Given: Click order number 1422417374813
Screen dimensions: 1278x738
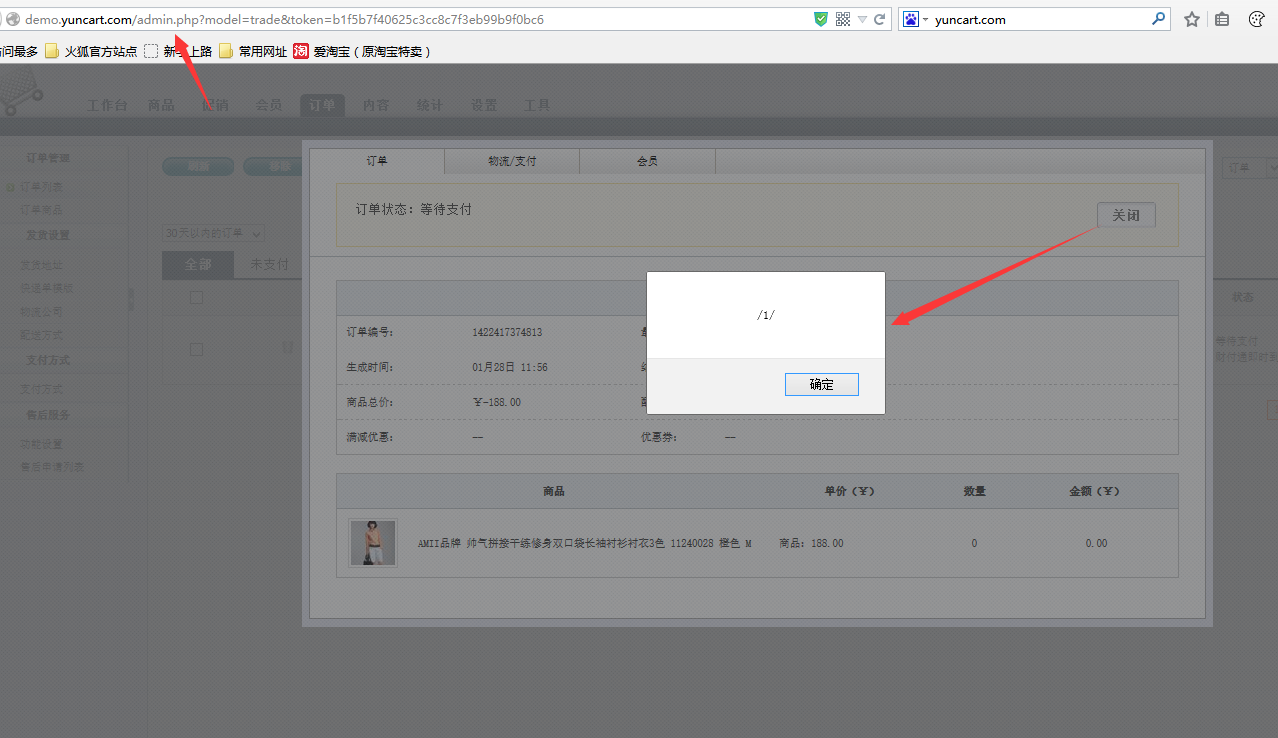Looking at the screenshot, I should (x=507, y=332).
